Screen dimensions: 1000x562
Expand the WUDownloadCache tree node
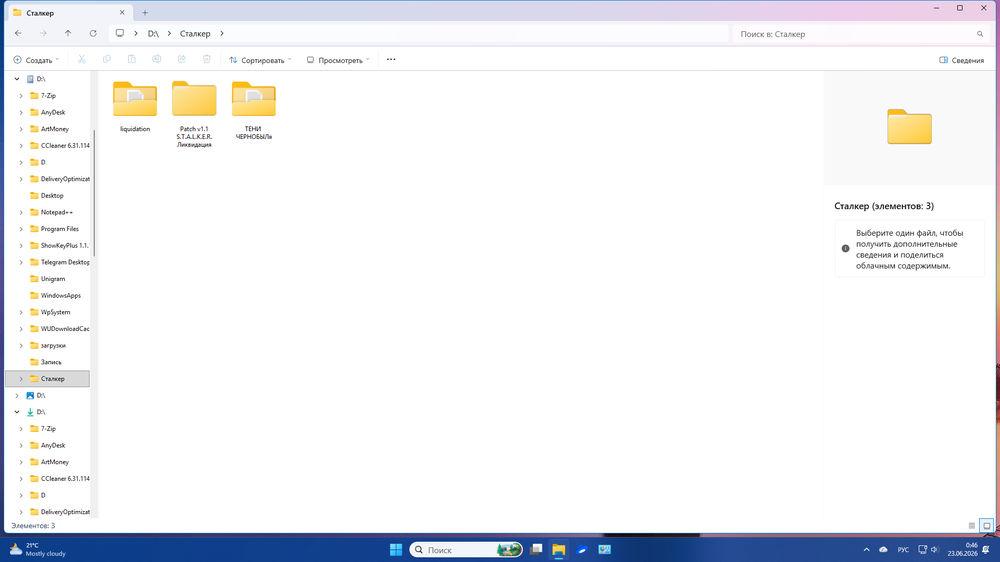point(21,329)
